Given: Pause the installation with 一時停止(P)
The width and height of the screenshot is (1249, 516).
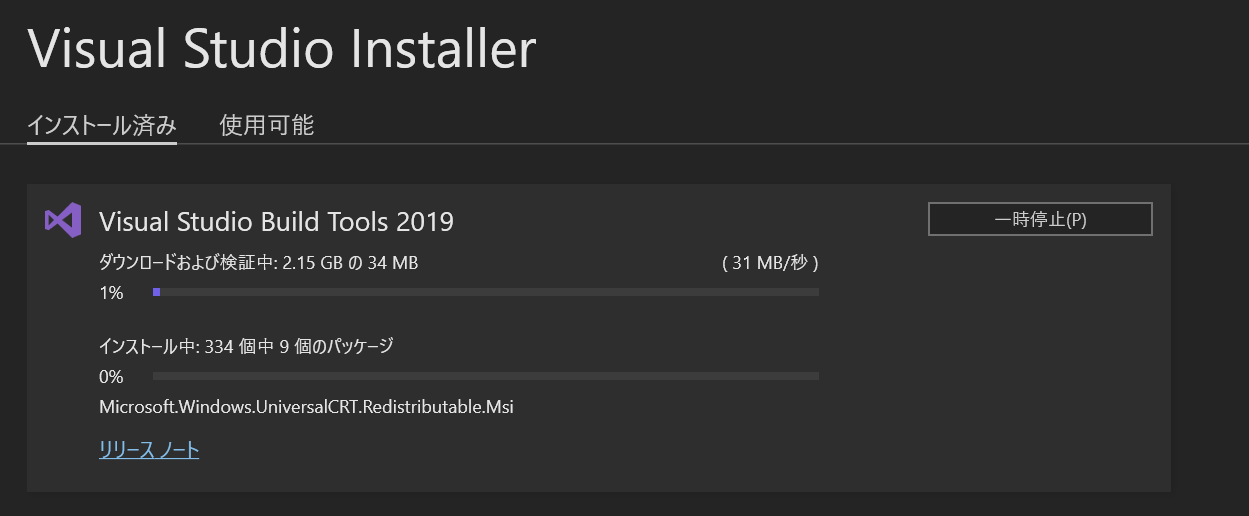Looking at the screenshot, I should coord(1040,220).
